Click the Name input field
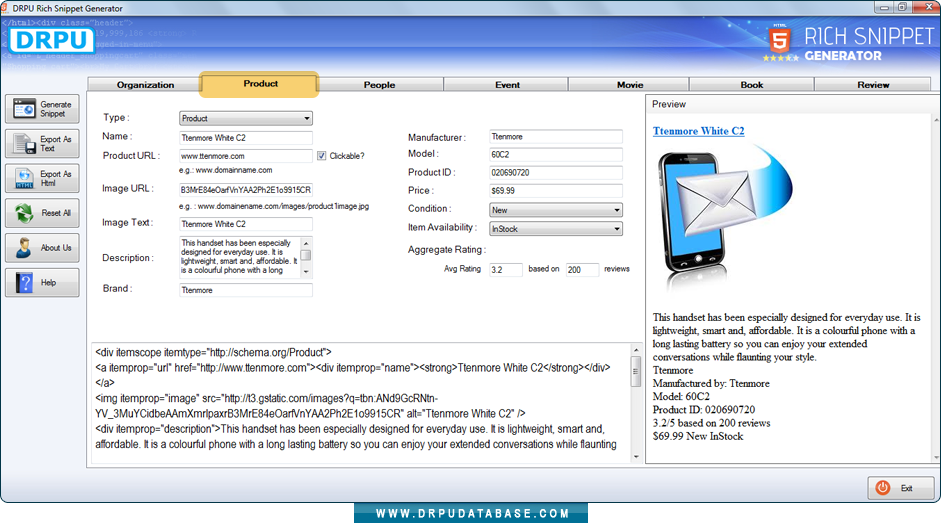This screenshot has width=941, height=523. click(245, 138)
